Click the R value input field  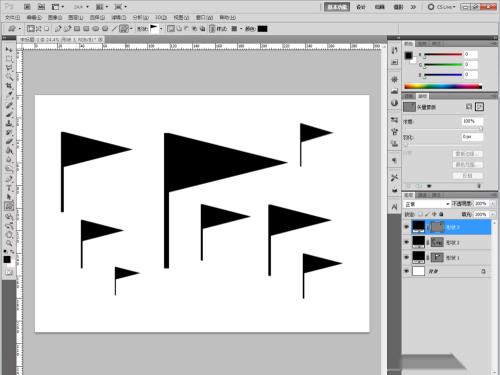coord(471,54)
